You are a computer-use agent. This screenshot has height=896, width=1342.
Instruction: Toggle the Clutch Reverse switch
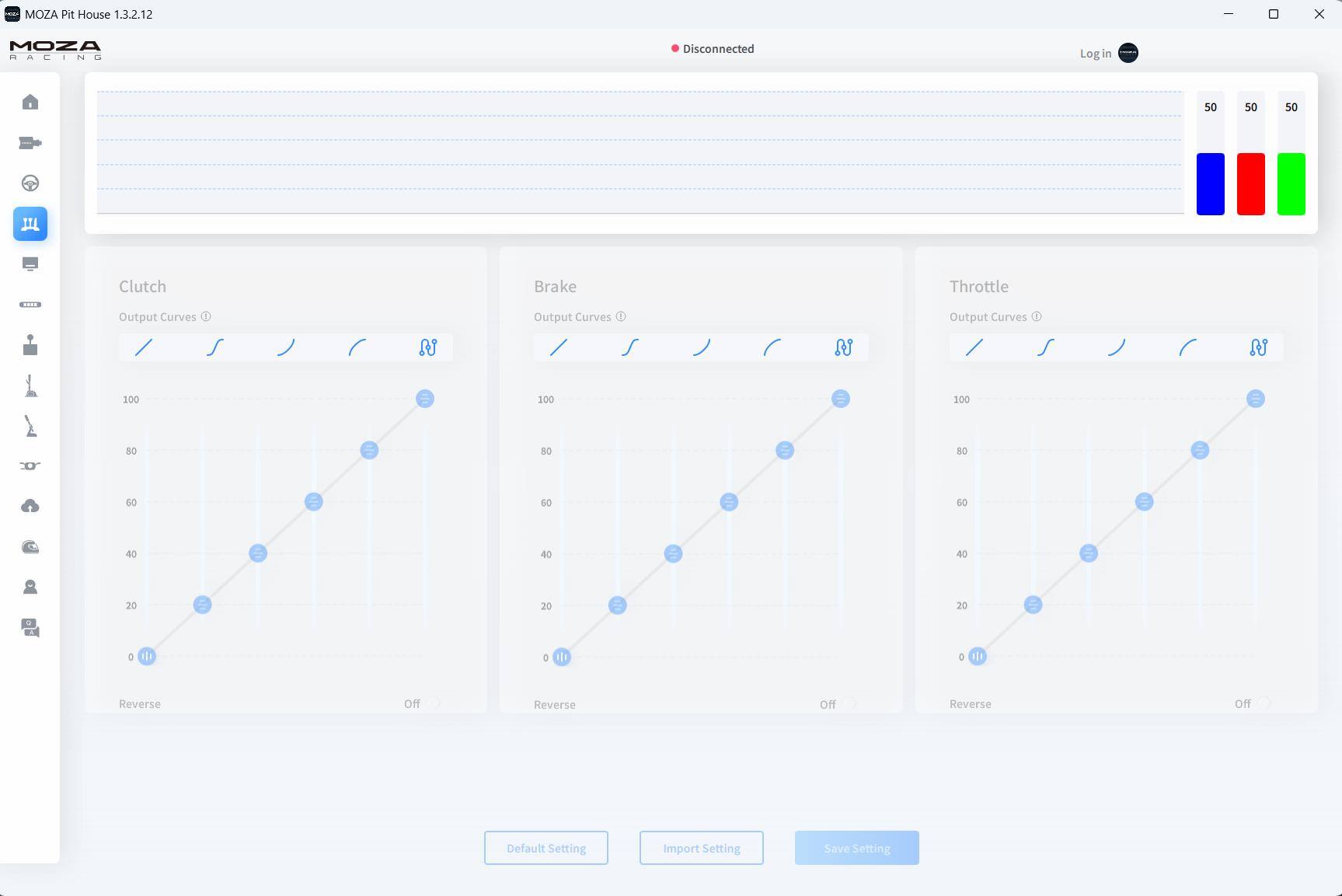click(433, 703)
